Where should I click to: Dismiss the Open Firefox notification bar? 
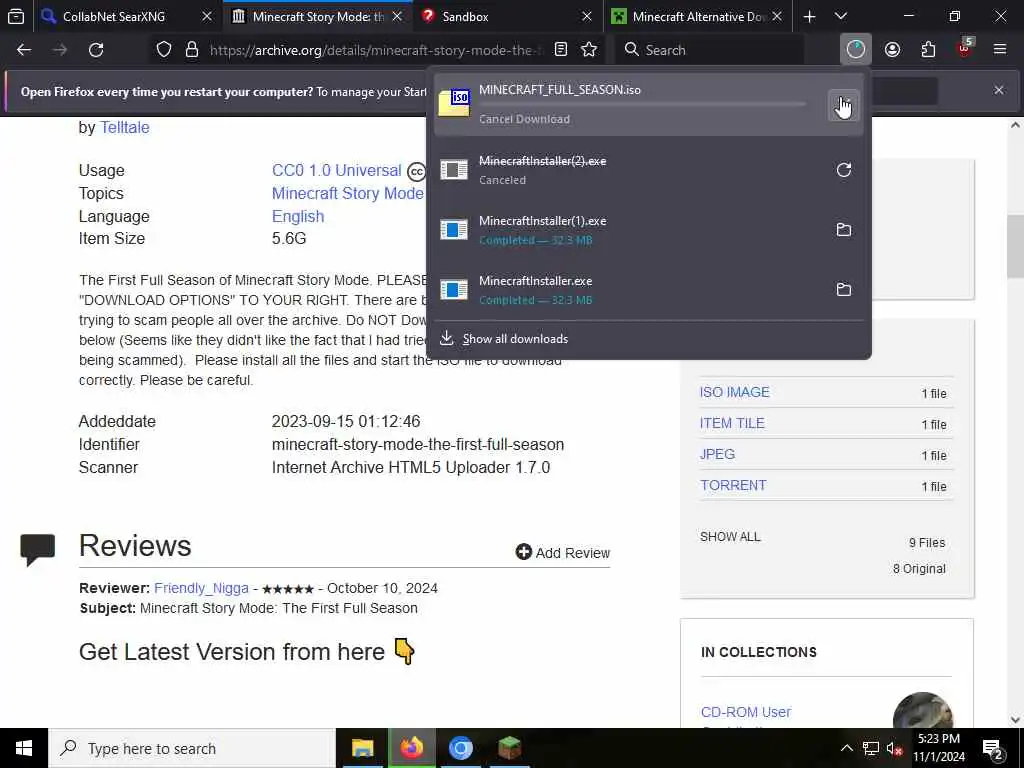[x=999, y=90]
